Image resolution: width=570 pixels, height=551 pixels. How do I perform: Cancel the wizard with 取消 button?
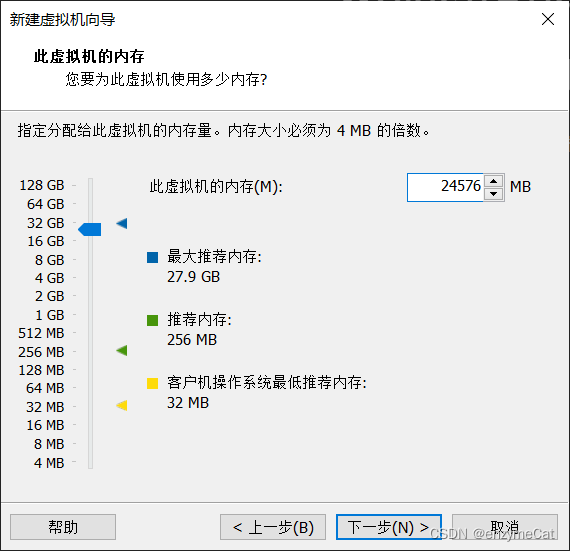[x=505, y=527]
